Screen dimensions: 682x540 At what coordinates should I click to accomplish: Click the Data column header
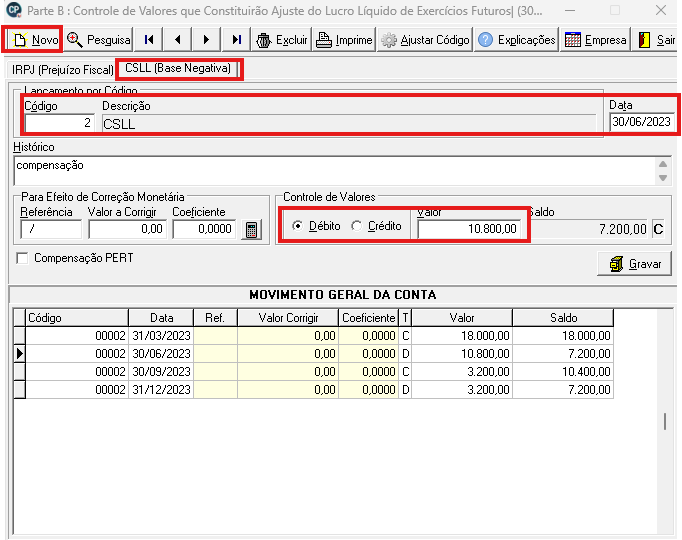(x=161, y=318)
